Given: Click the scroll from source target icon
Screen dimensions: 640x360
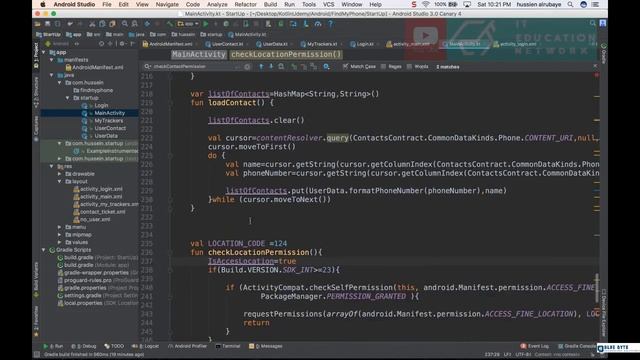Looking at the screenshot, I should point(101,44).
